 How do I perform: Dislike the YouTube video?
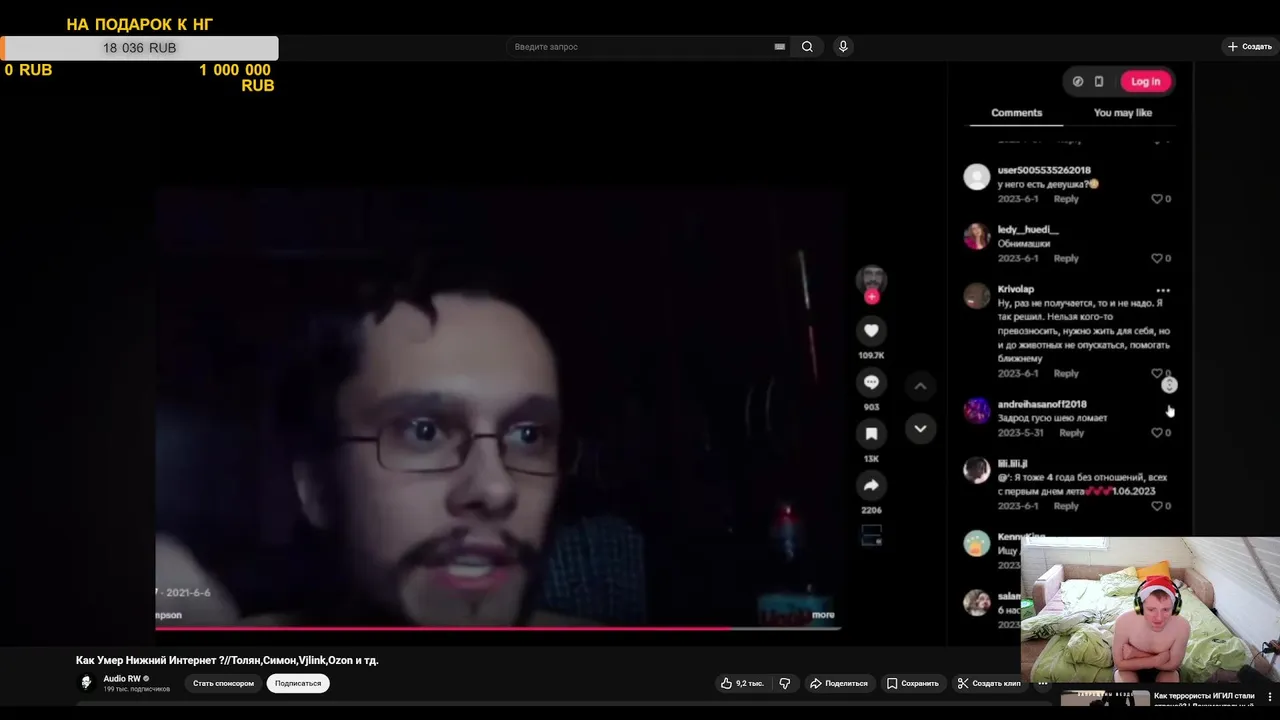tap(785, 683)
